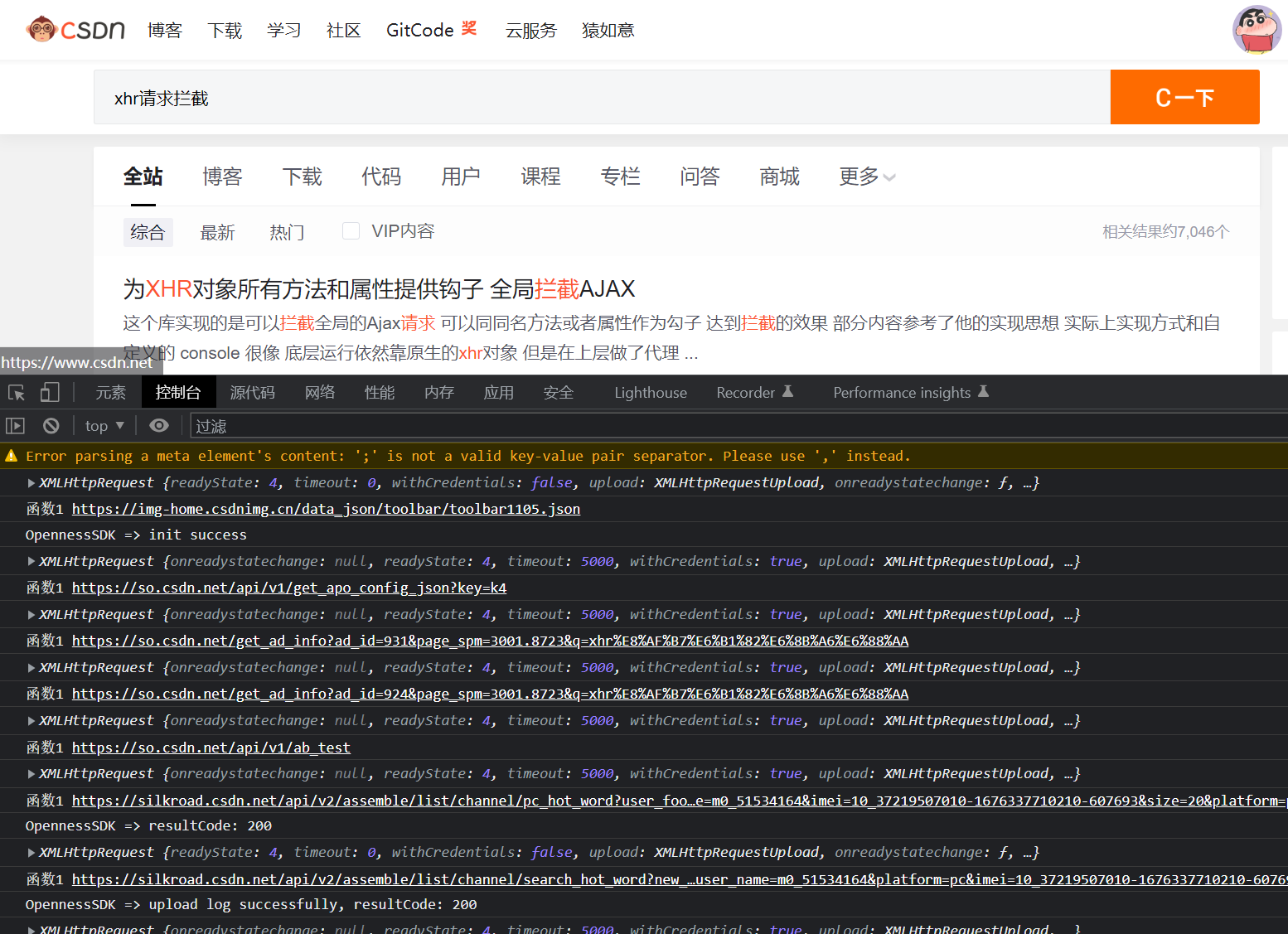The image size is (1288, 934).
Task: Click the warning triangle on the meta parse error
Action: click(x=12, y=455)
